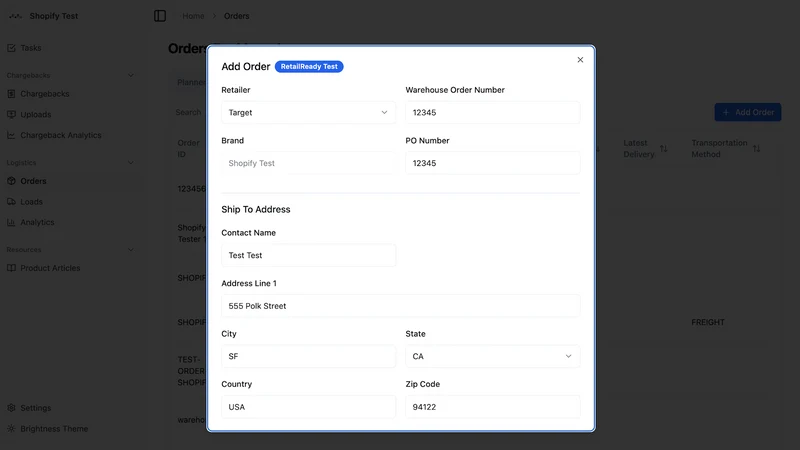Click the Warehouse Order Number field
The height and width of the screenshot is (450, 800).
[492, 112]
